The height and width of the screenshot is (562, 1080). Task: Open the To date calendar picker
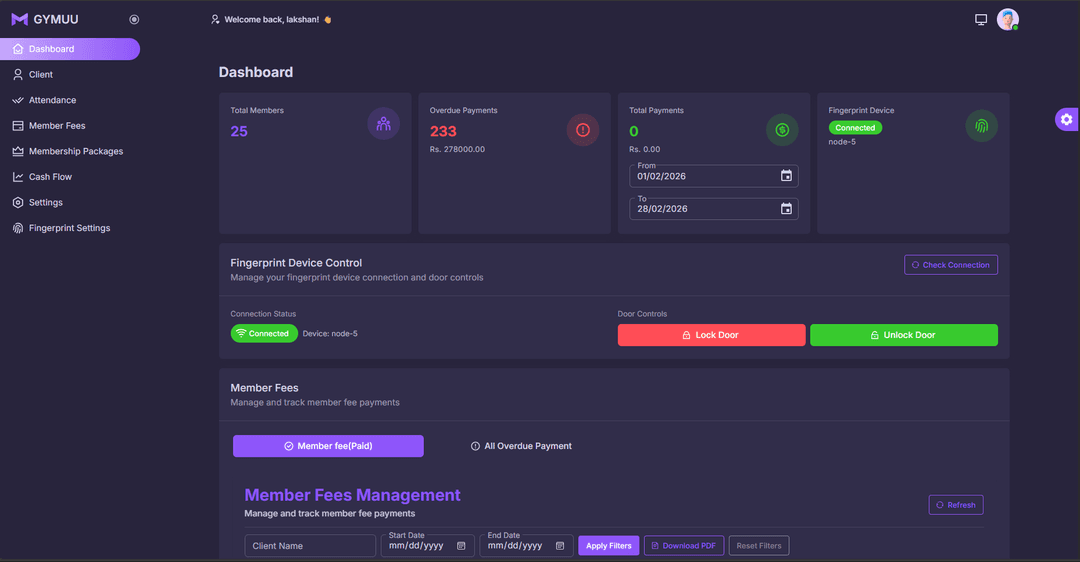tap(786, 209)
